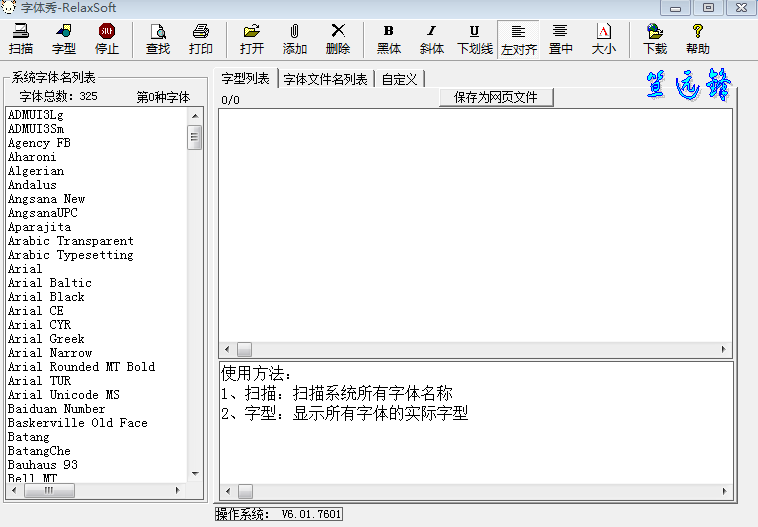Select Baskerville Old Face font

click(78, 423)
